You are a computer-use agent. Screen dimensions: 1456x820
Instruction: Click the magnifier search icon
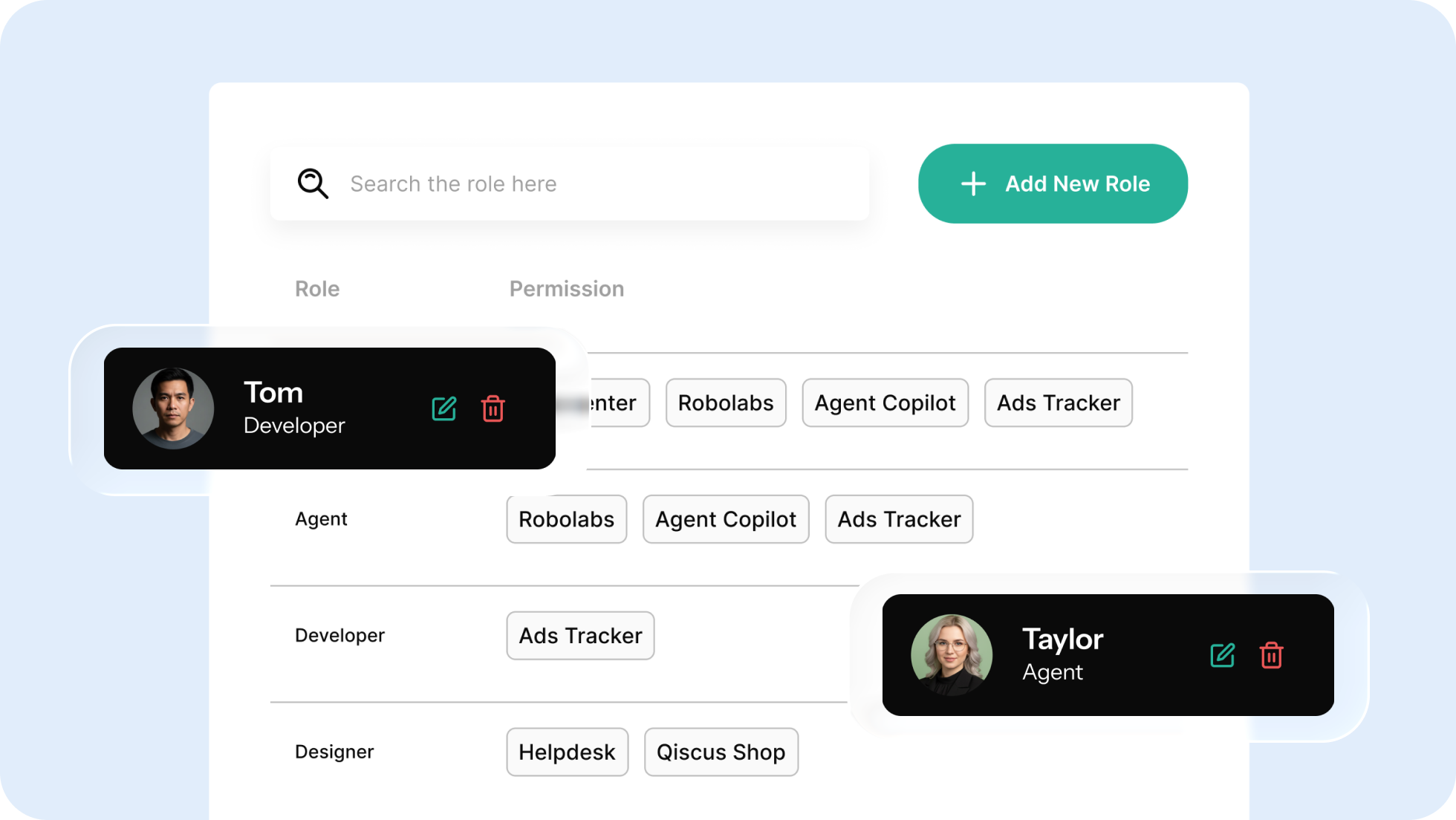313,183
